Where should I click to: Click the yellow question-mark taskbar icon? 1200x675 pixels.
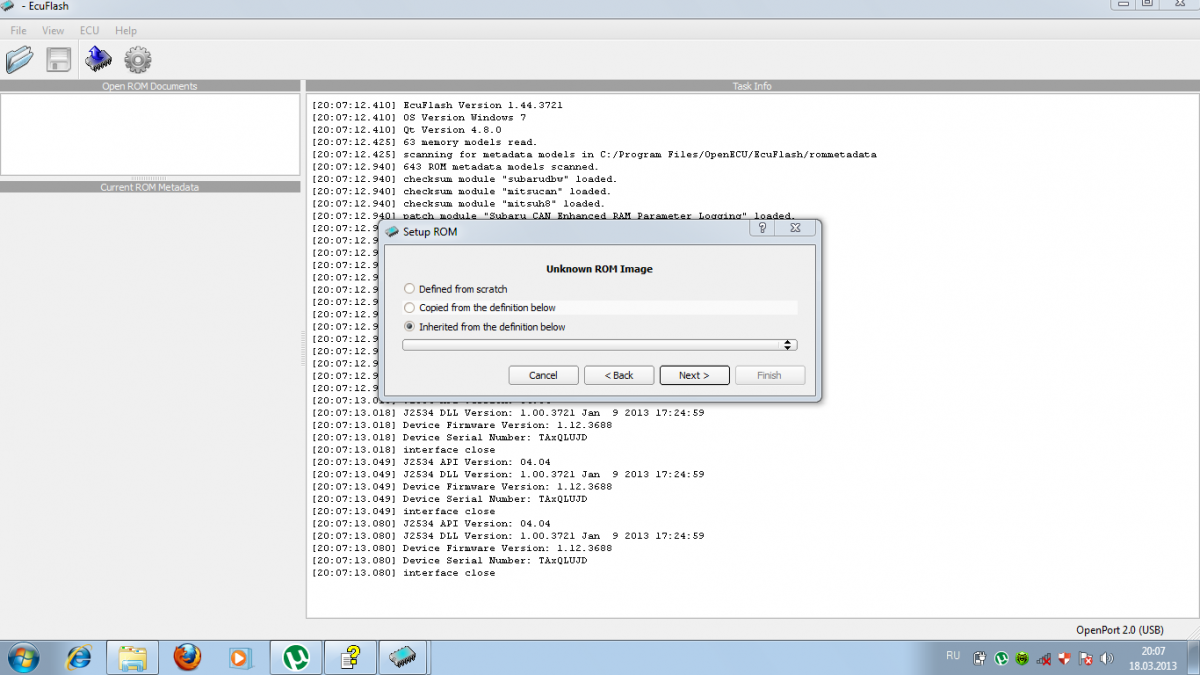click(x=350, y=657)
